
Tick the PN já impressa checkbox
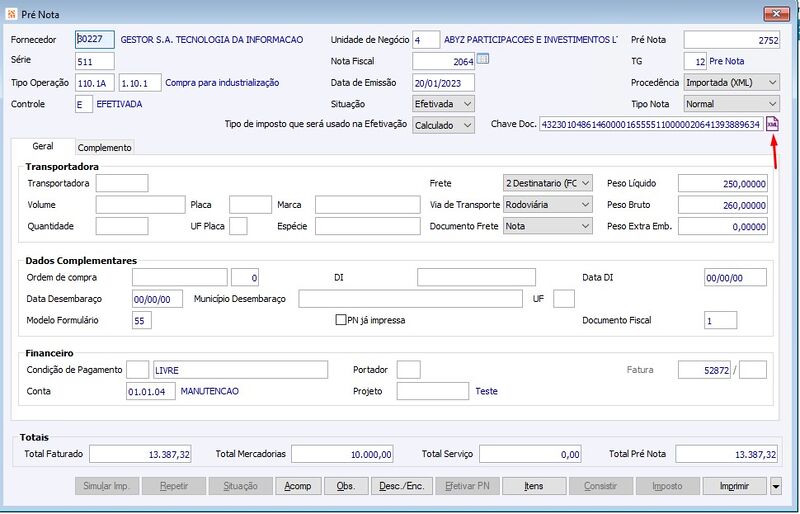point(341,320)
